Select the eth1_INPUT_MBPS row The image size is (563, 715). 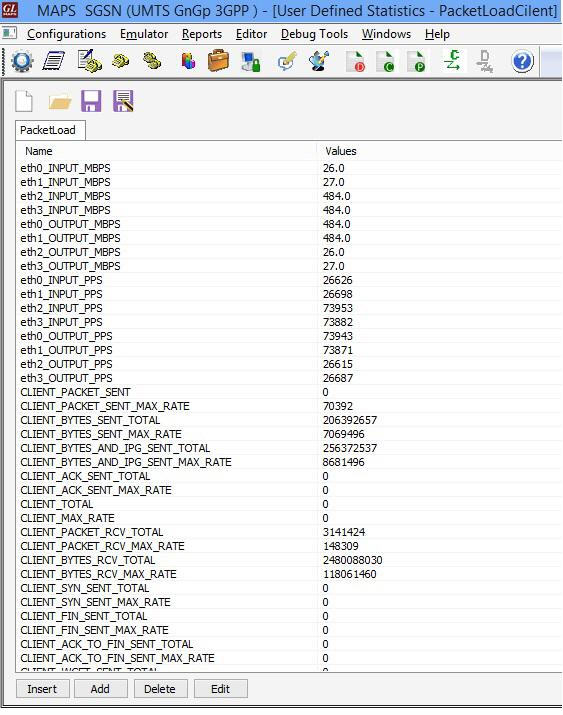pyautogui.click(x=289, y=182)
